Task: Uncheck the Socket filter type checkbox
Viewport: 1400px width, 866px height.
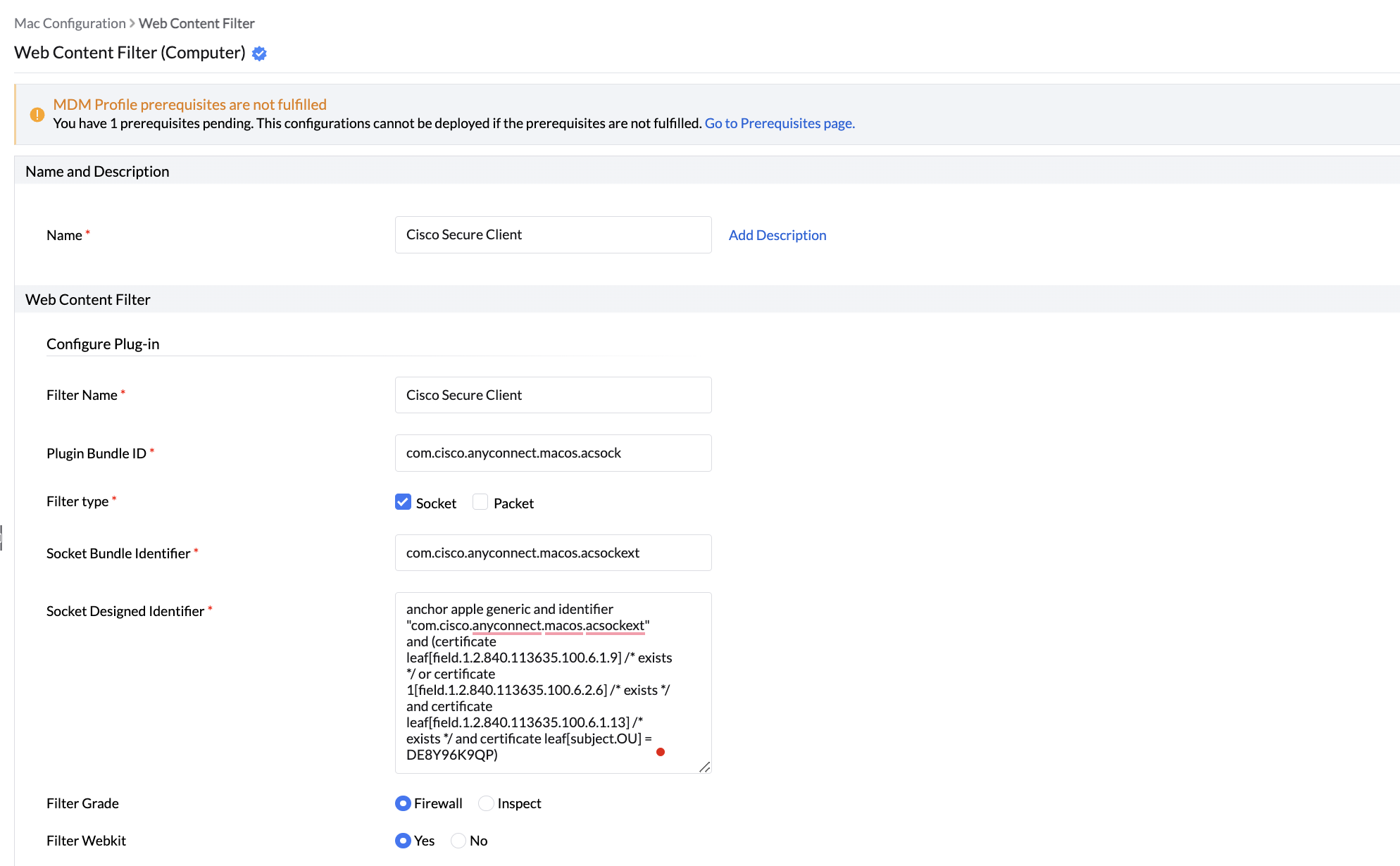Action: (x=403, y=502)
